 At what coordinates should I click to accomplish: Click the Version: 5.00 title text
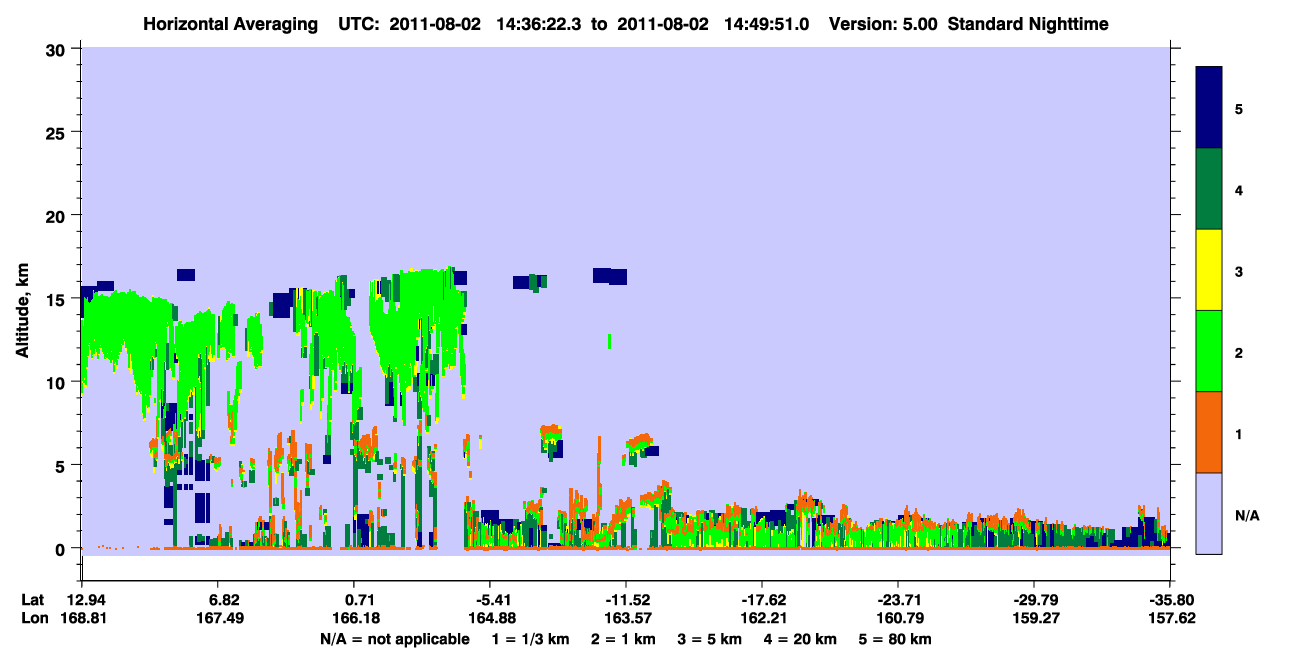(x=883, y=23)
